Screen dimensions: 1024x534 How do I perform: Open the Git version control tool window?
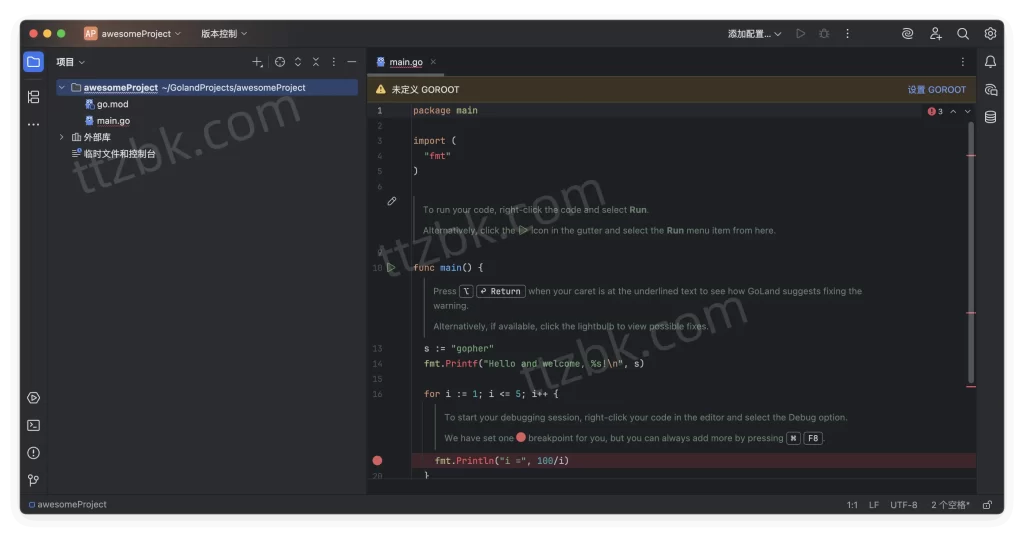pyautogui.click(x=33, y=480)
